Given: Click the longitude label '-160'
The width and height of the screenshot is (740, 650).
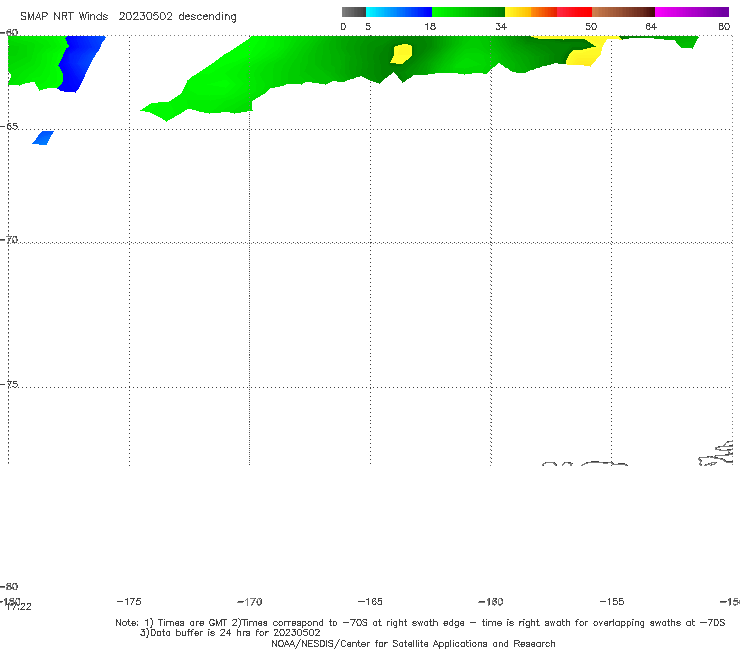Looking at the screenshot, I should [x=491, y=601].
